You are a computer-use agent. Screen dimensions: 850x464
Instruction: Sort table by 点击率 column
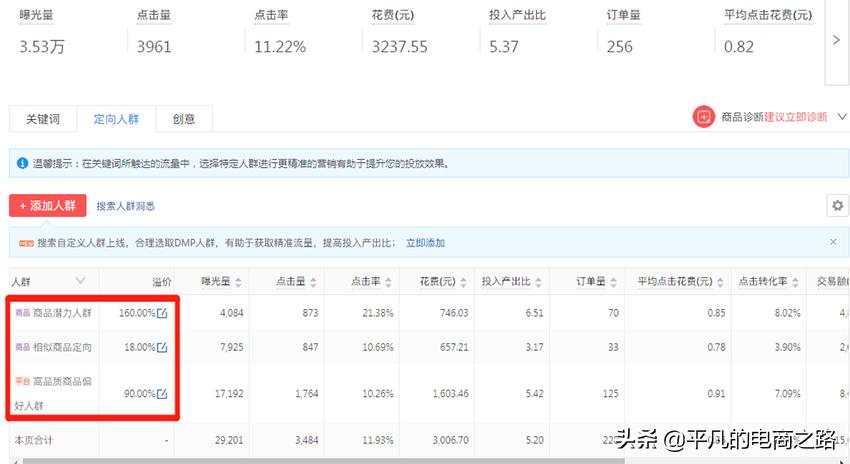(x=388, y=282)
